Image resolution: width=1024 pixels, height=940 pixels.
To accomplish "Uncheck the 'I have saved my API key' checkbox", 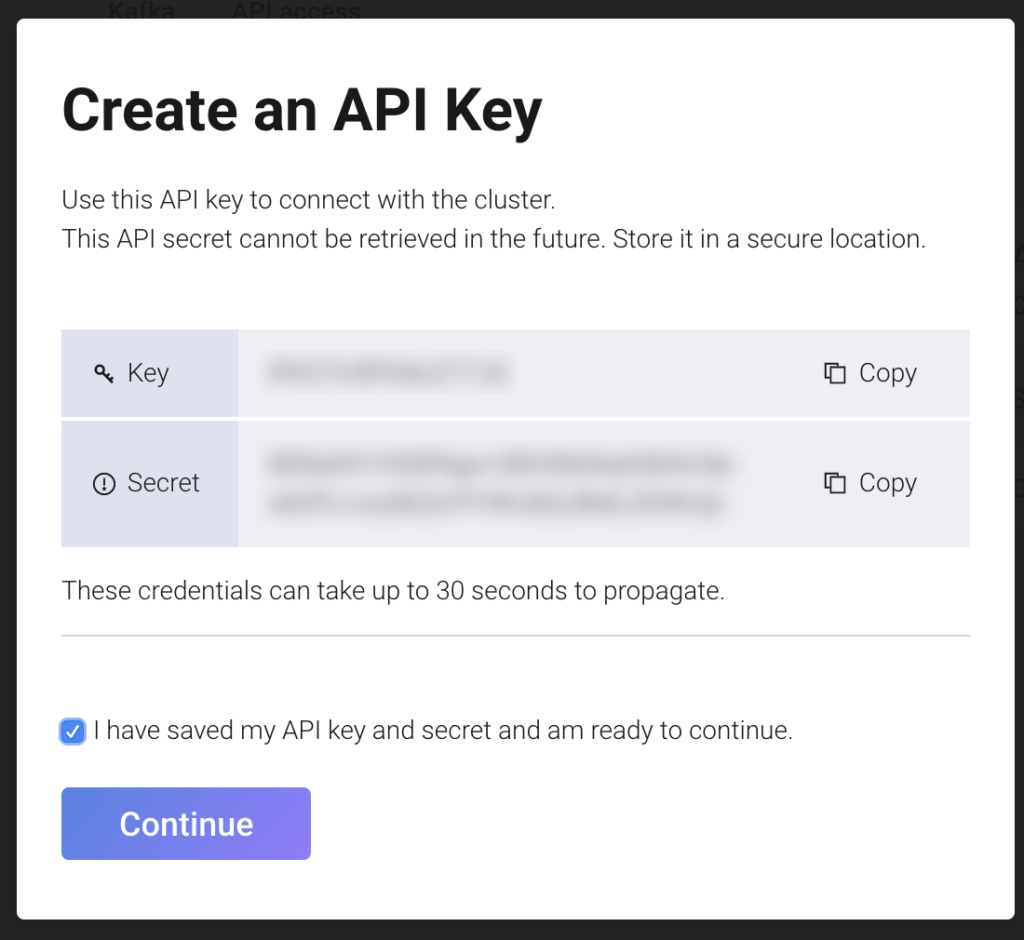I will 71,731.
